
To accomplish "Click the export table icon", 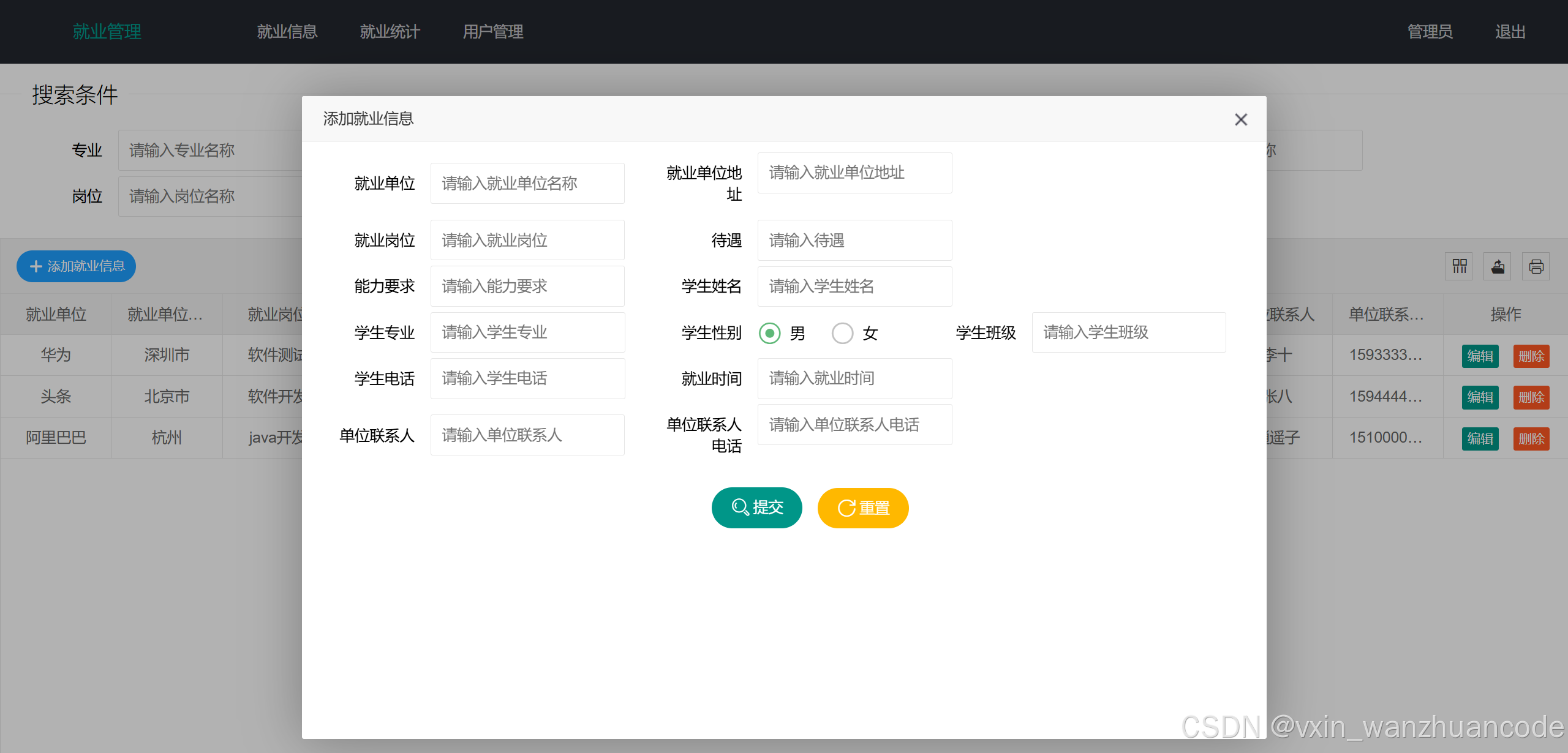I will pyautogui.click(x=1498, y=266).
